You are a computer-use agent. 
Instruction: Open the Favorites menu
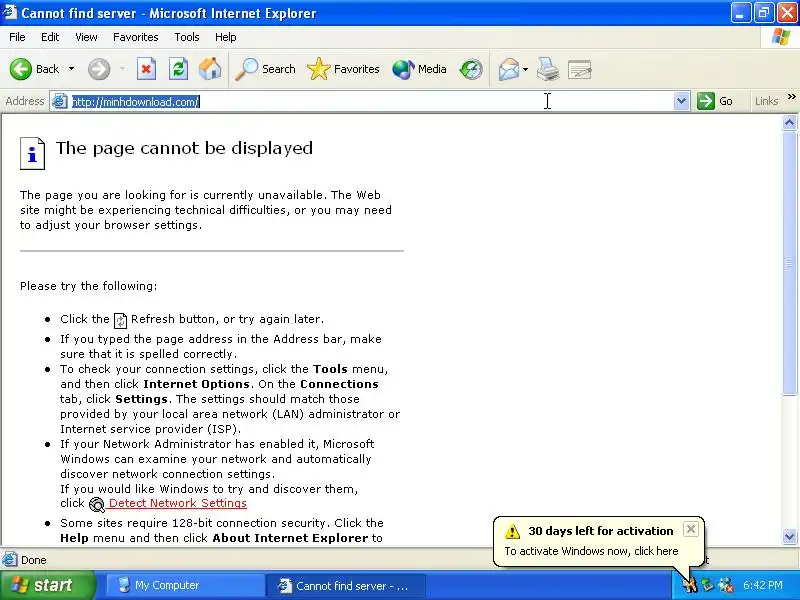(136, 37)
